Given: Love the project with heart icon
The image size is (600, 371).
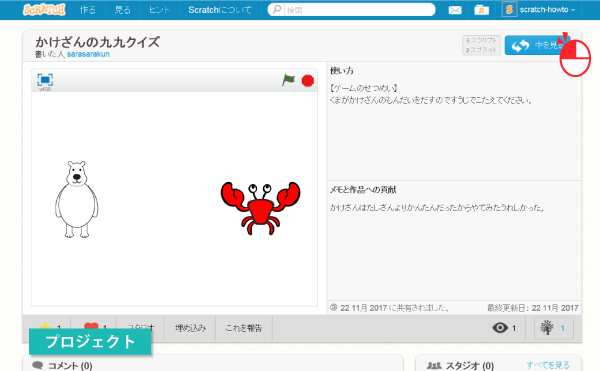Looking at the screenshot, I should [91, 326].
